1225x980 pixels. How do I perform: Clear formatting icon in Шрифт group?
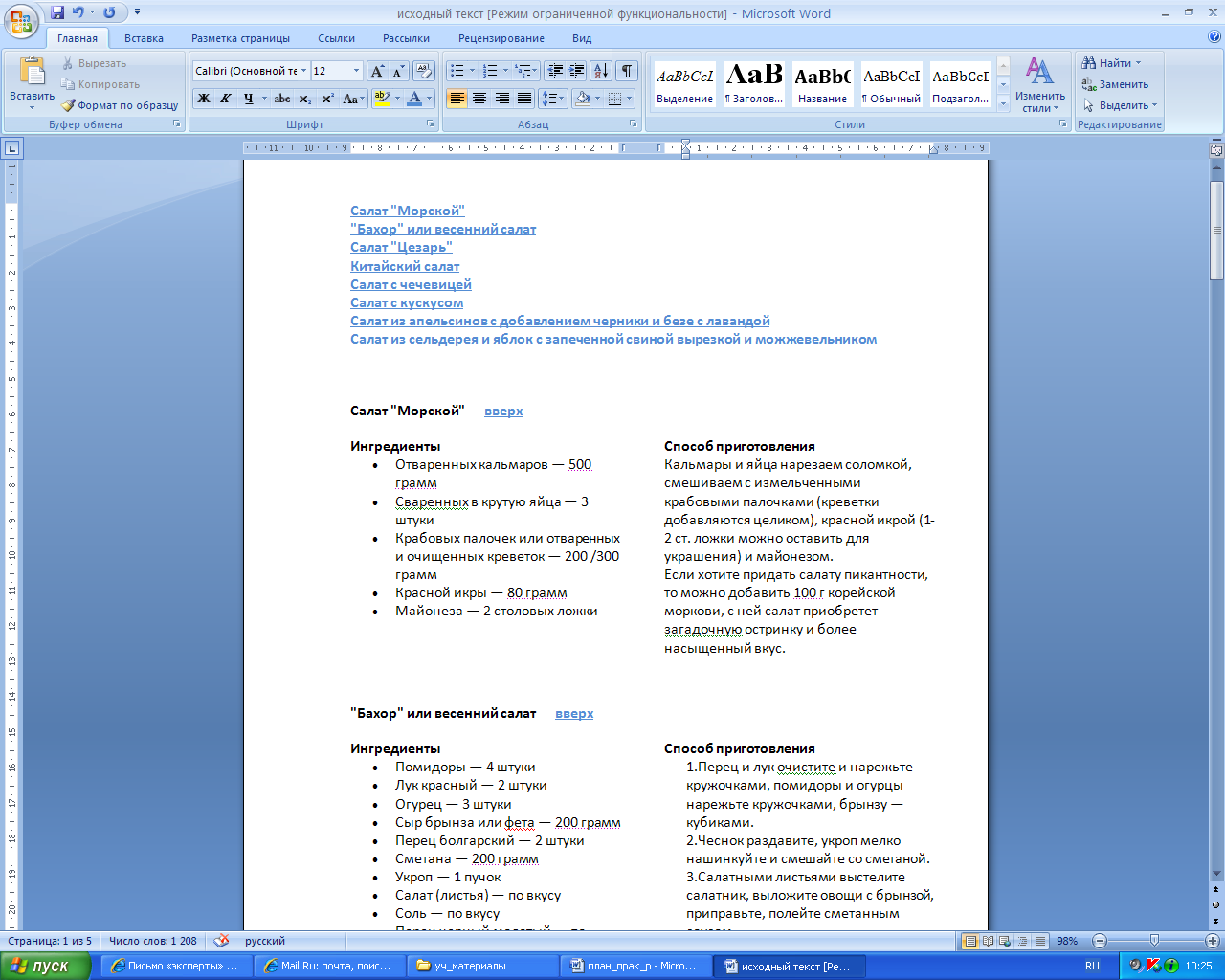(x=425, y=71)
